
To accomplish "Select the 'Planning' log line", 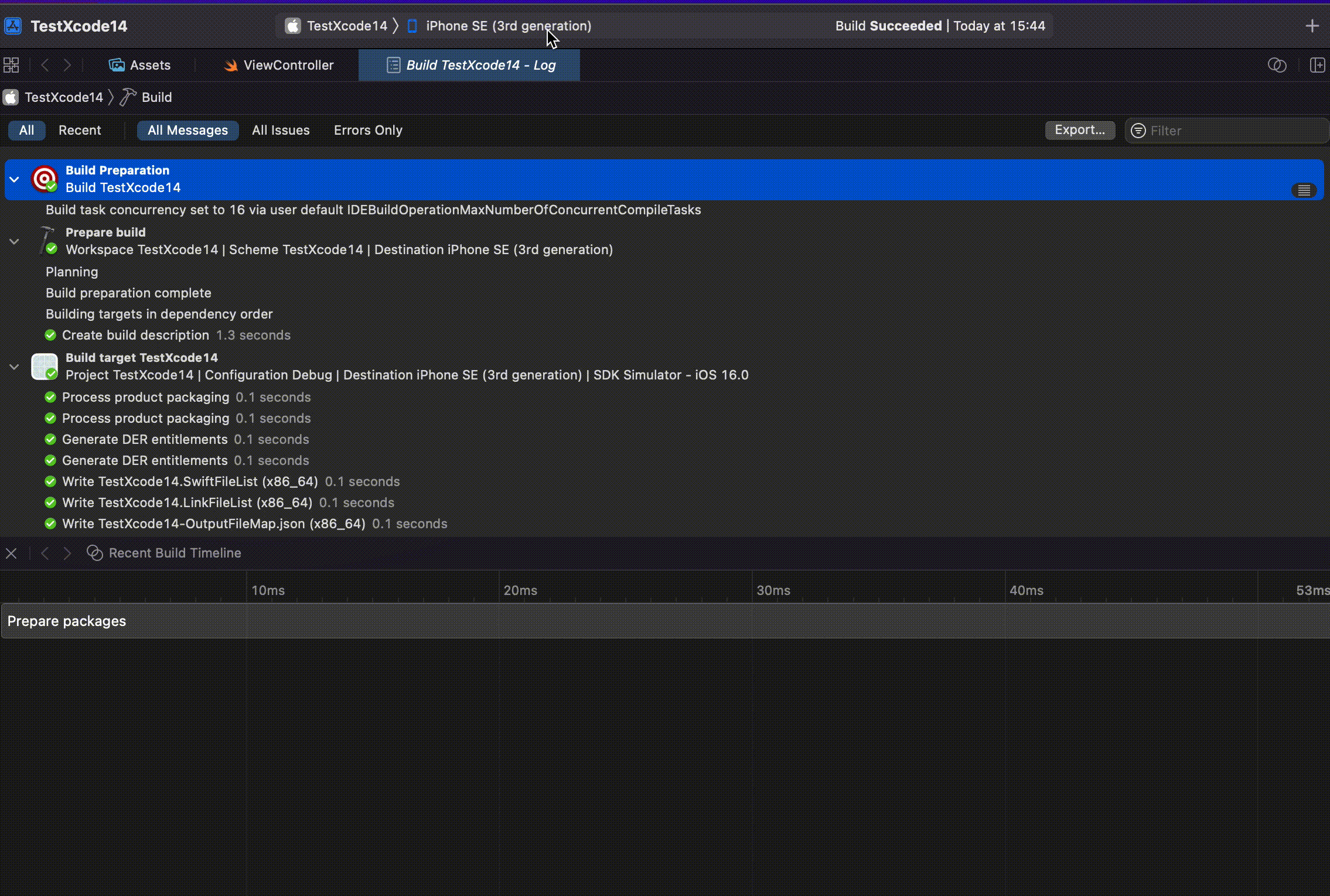I will (72, 272).
